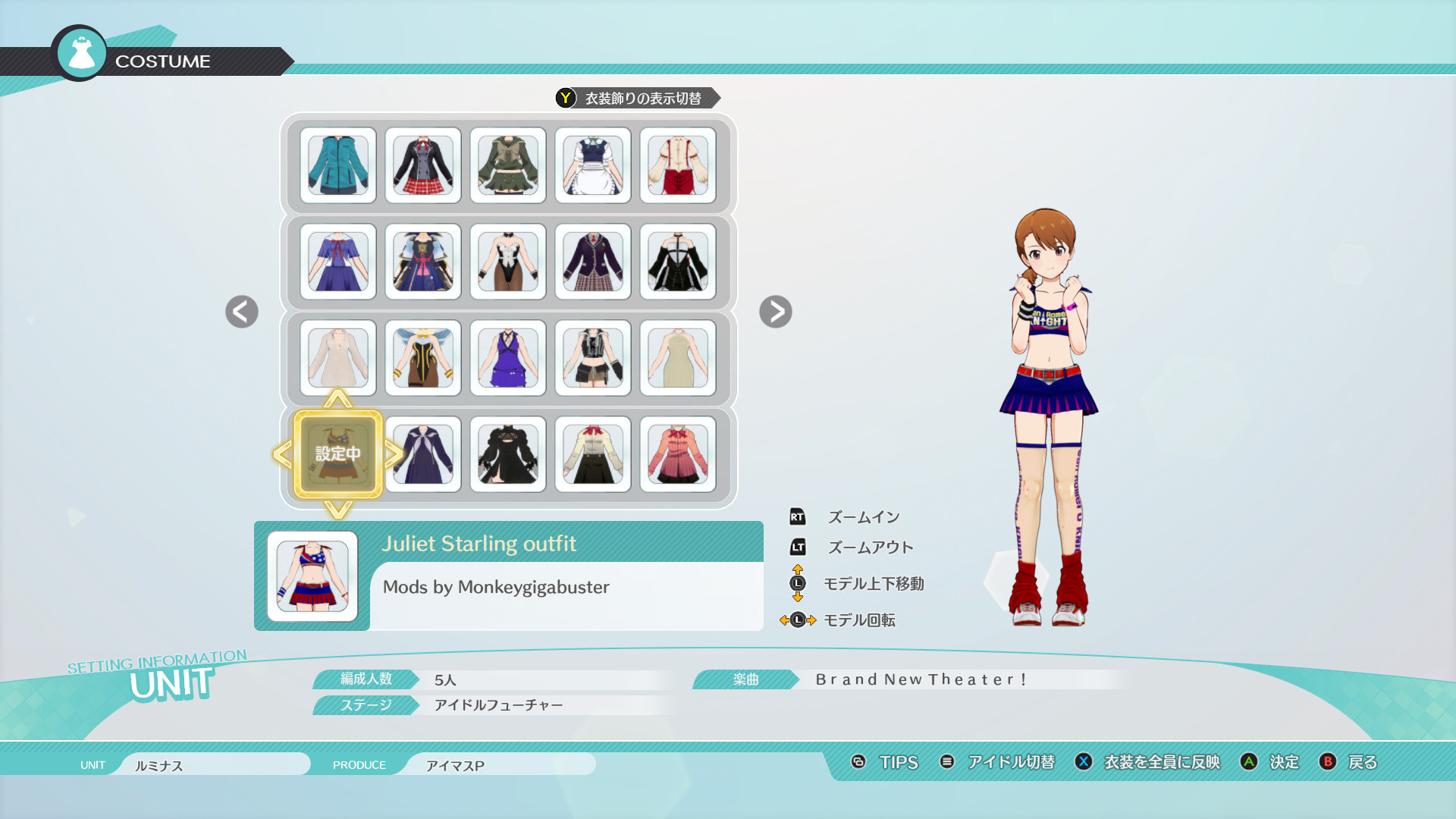Pick the cream blouse with black skirt uniform
Image resolution: width=1456 pixels, height=819 pixels.
tap(593, 454)
